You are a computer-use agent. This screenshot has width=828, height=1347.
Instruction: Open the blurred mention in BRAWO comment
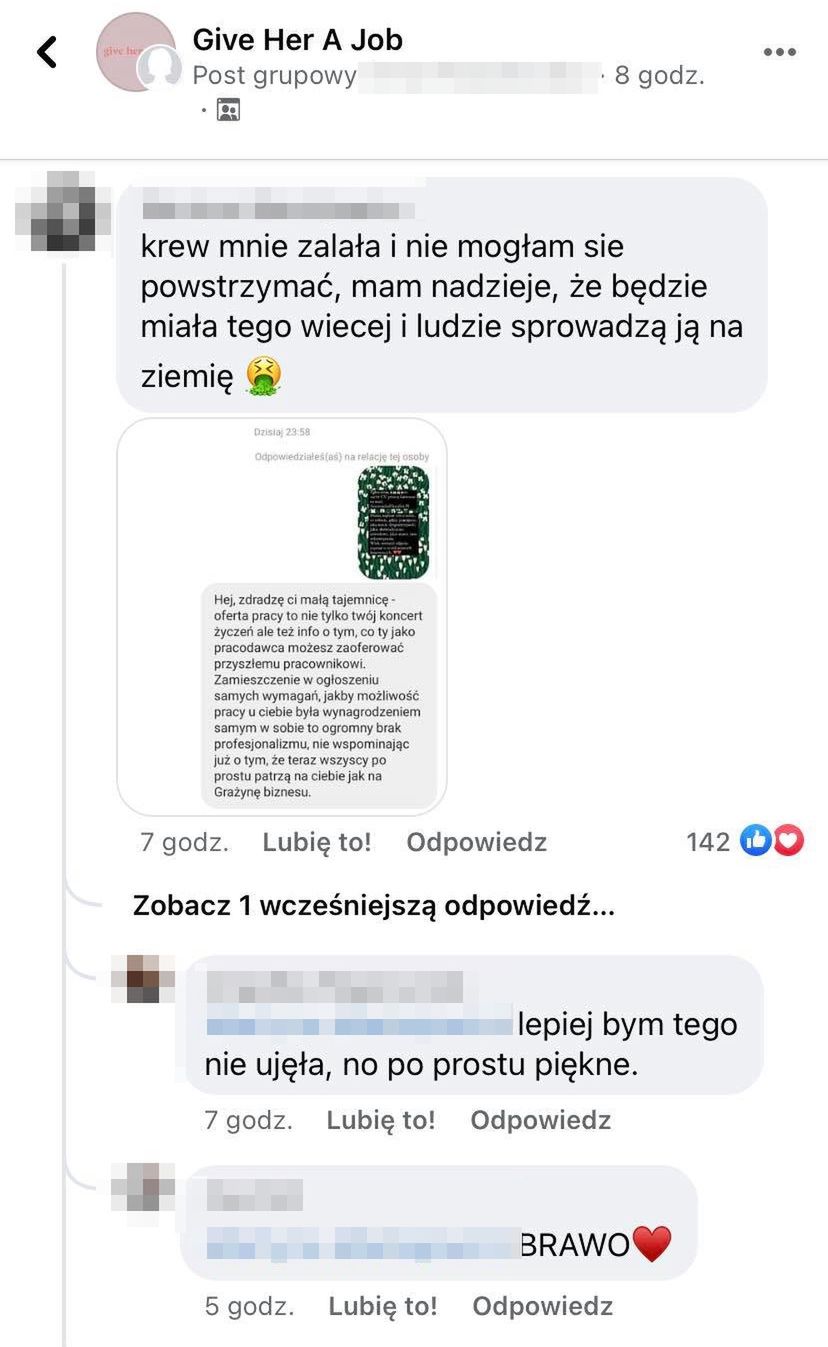tap(362, 1242)
